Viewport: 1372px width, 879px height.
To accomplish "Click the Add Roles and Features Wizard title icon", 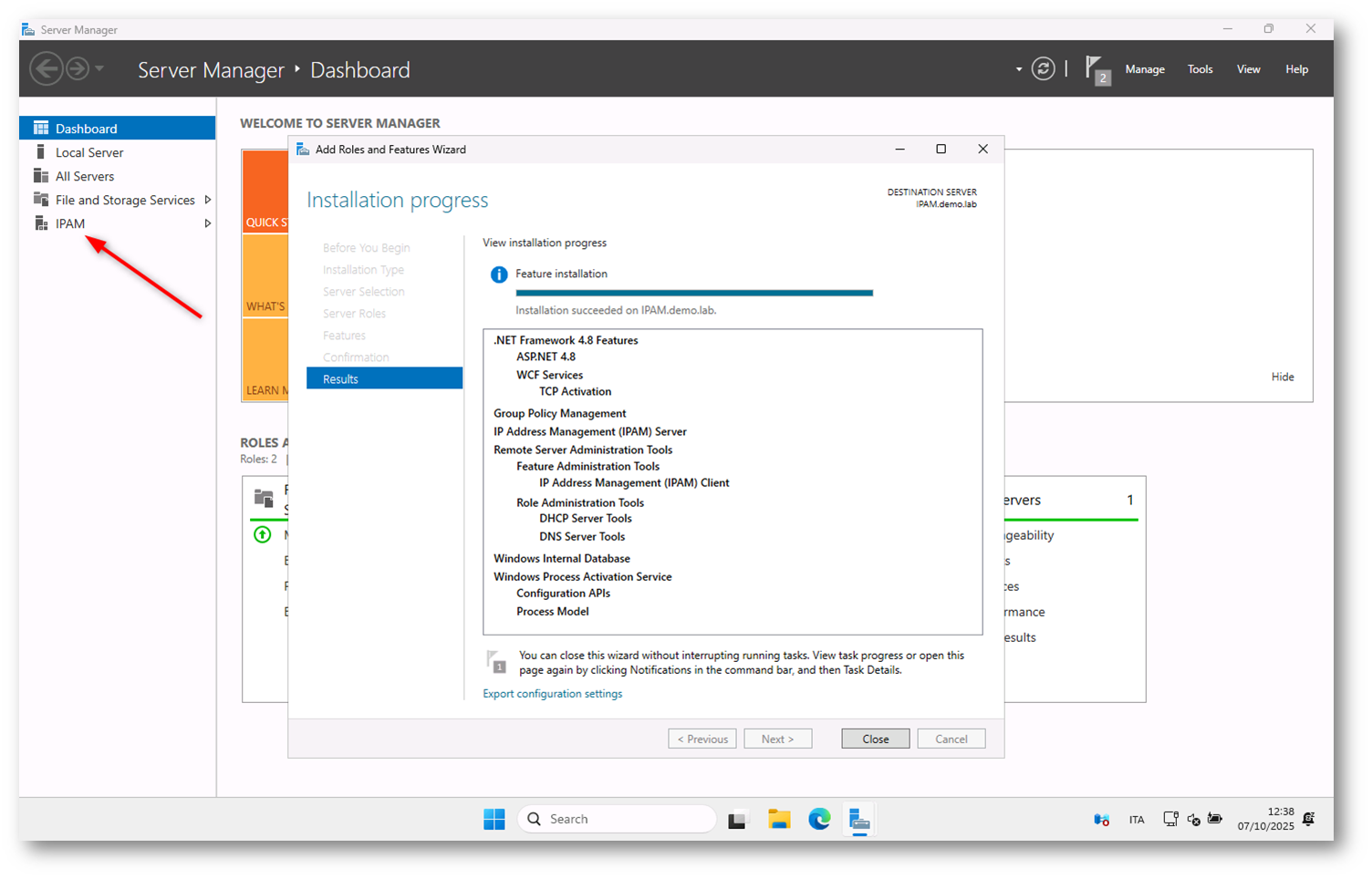I will tap(303, 150).
